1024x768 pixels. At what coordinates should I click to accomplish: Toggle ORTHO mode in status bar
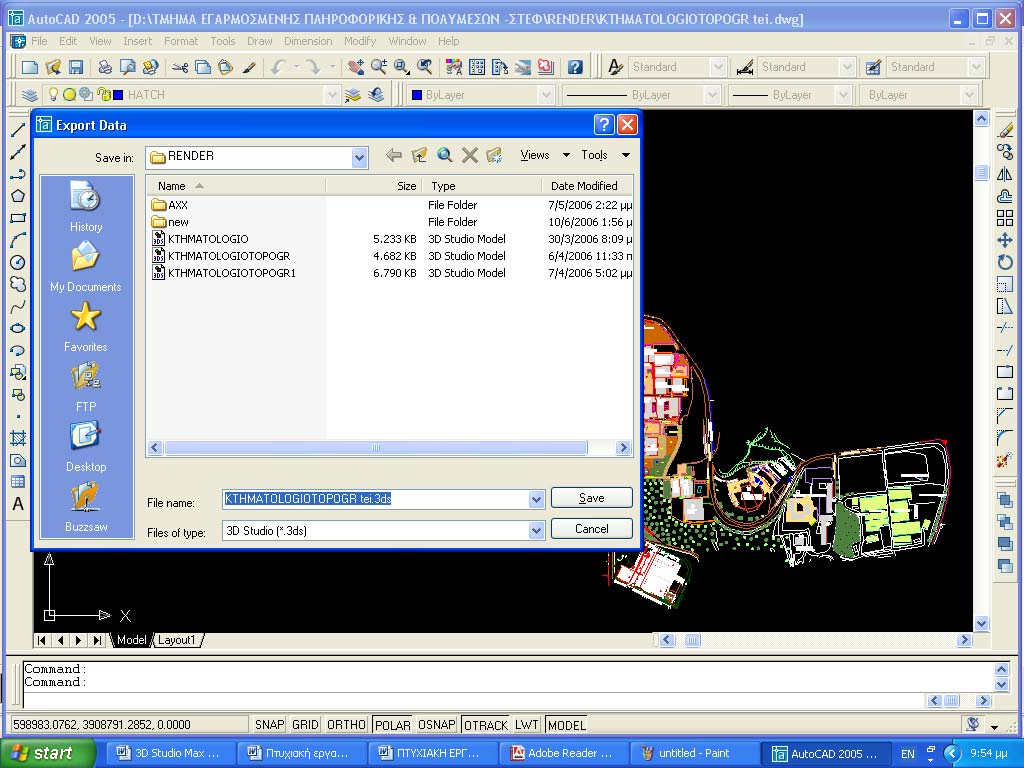coord(346,725)
